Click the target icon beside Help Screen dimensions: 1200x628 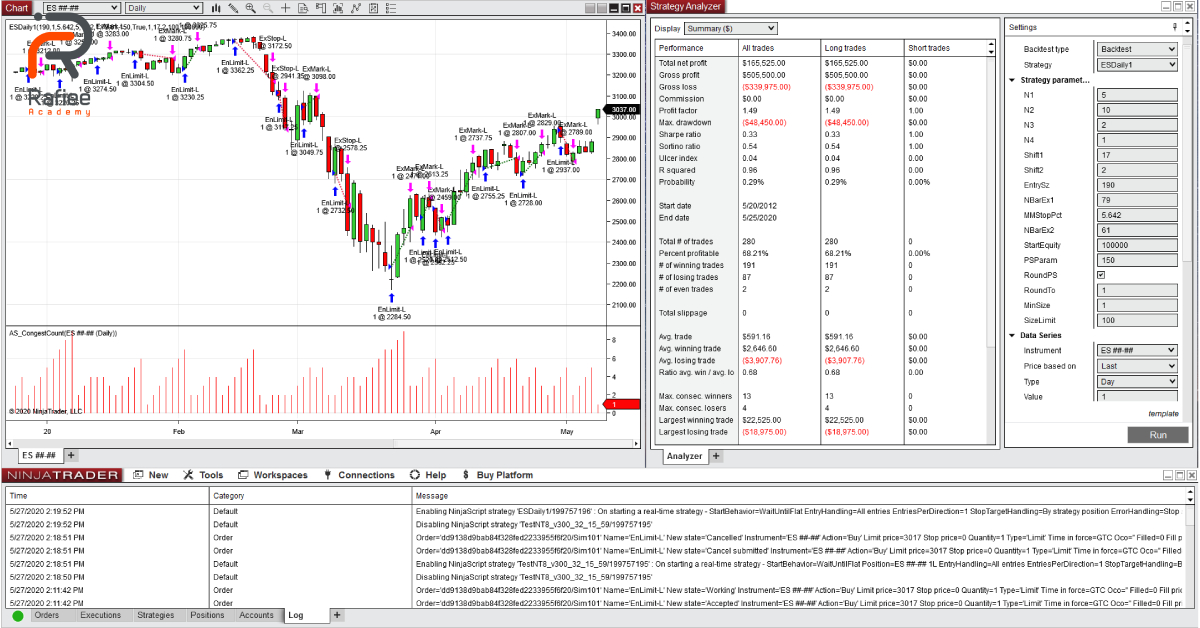[415, 475]
